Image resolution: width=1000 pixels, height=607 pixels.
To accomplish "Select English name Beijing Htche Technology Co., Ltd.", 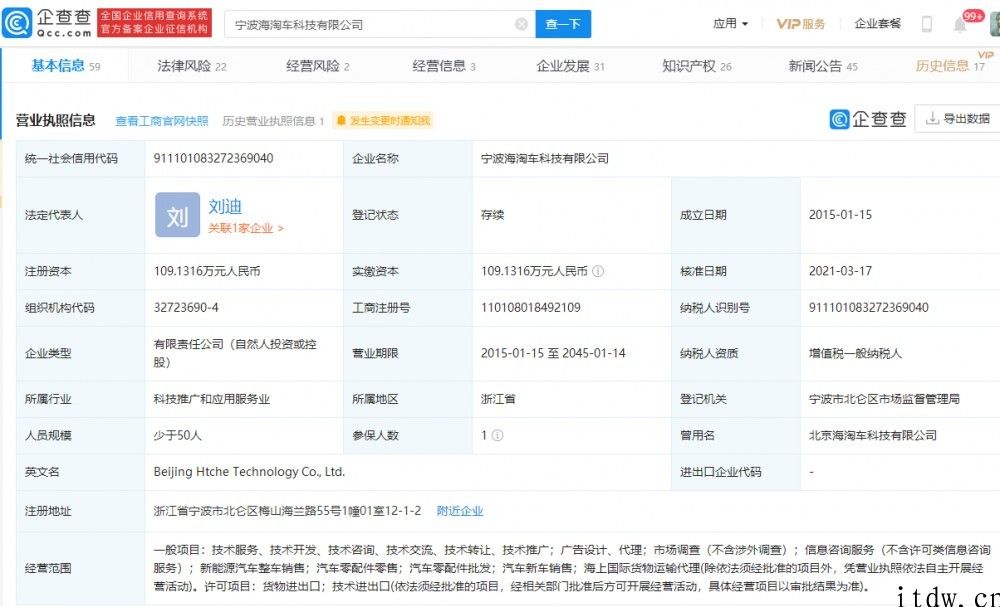I will pyautogui.click(x=249, y=472).
